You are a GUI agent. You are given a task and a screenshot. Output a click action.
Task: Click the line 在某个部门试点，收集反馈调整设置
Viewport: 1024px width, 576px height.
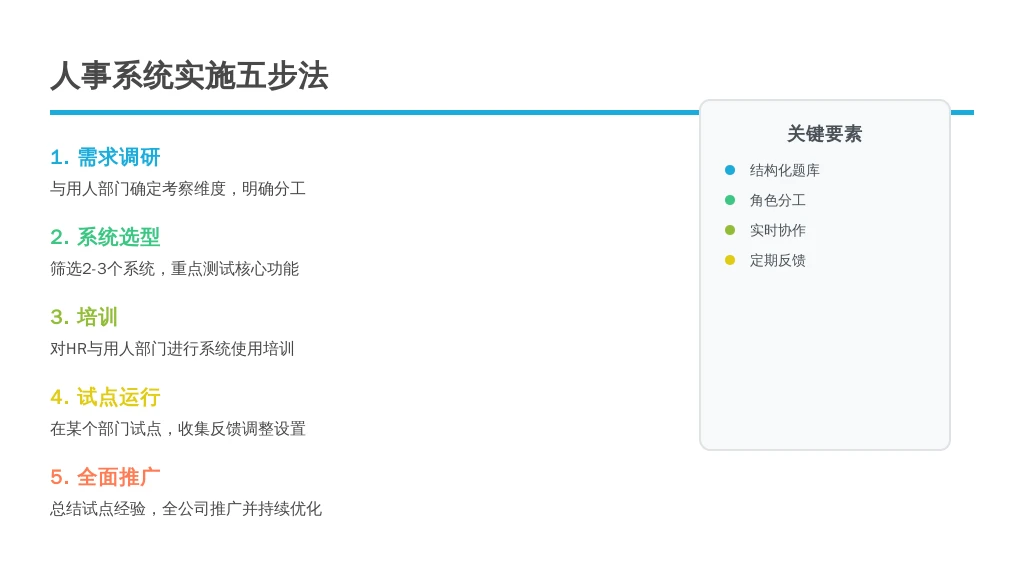pos(178,429)
